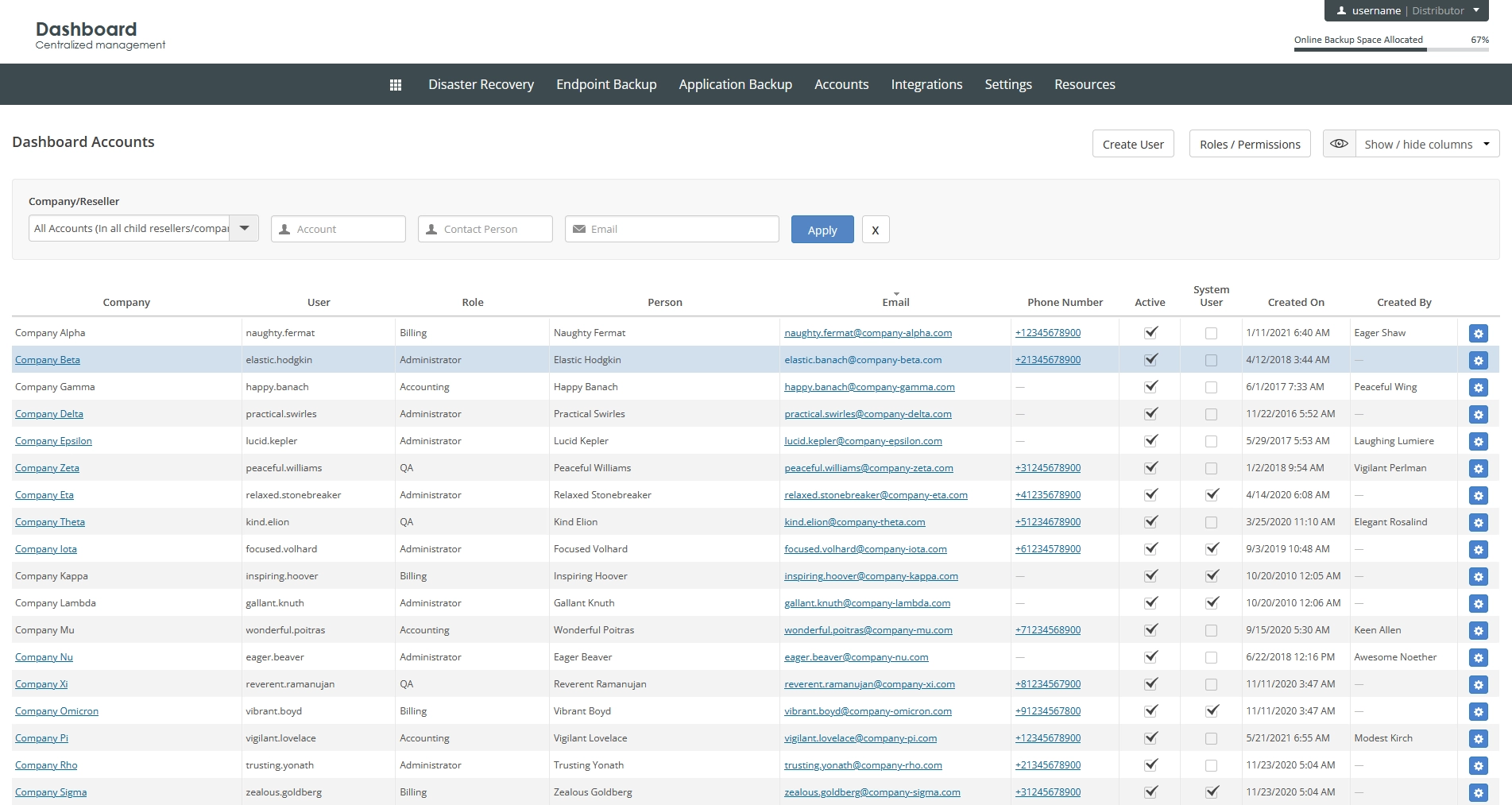Toggle System User checkbox for kind.elion

(x=1211, y=522)
